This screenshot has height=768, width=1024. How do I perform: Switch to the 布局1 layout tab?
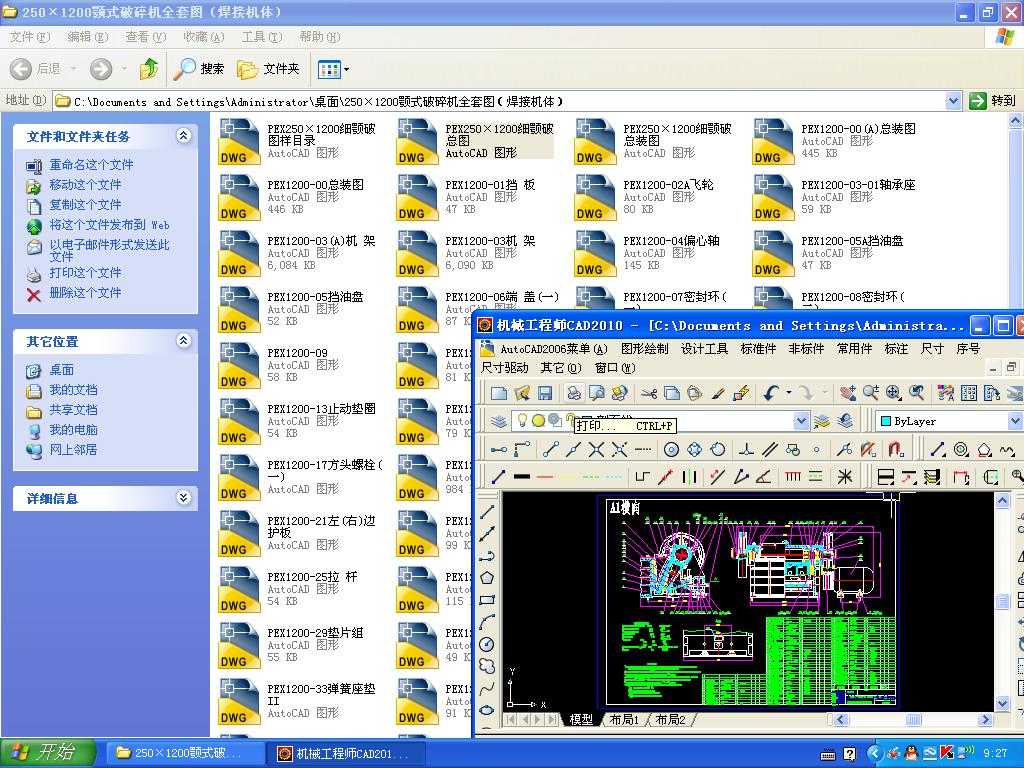tap(624, 719)
